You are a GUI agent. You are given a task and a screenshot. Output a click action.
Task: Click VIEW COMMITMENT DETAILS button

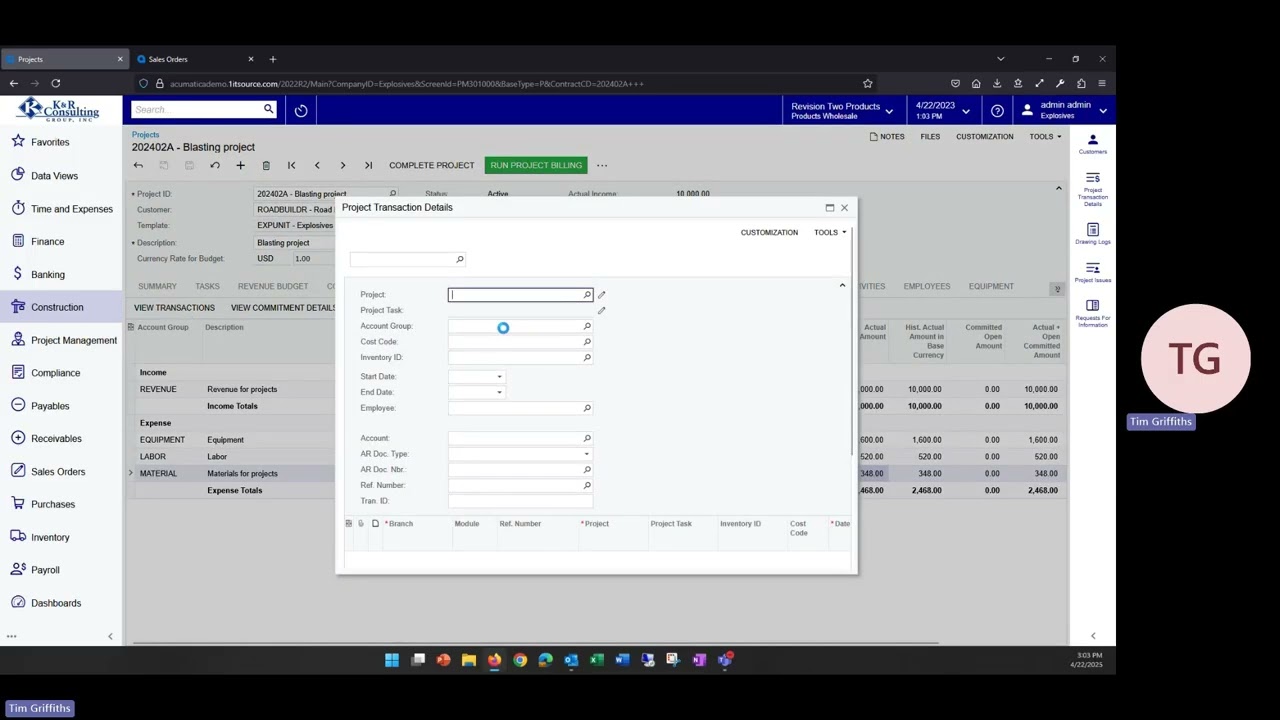point(283,308)
